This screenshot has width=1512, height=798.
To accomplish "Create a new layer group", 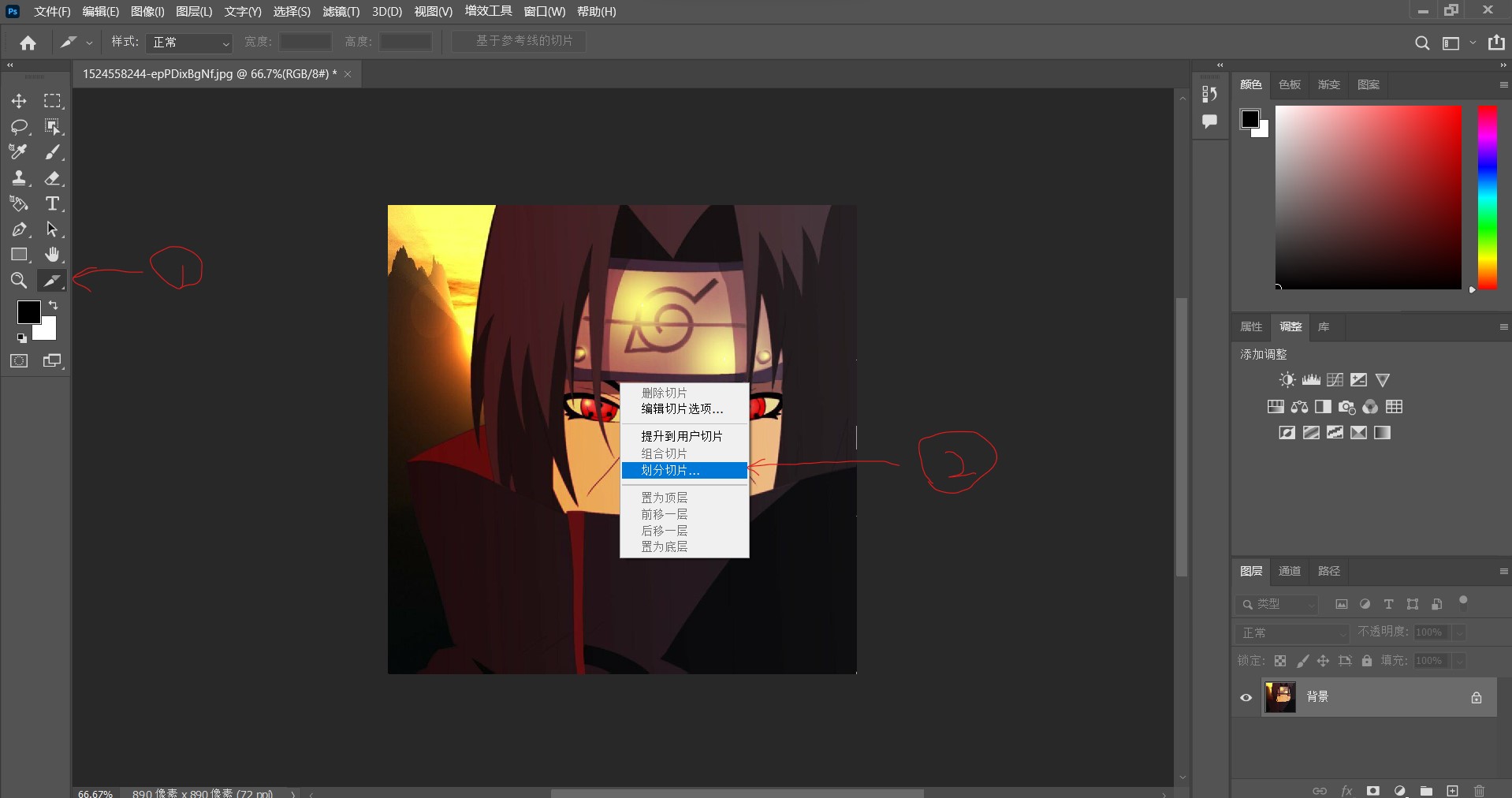I will [x=1426, y=790].
